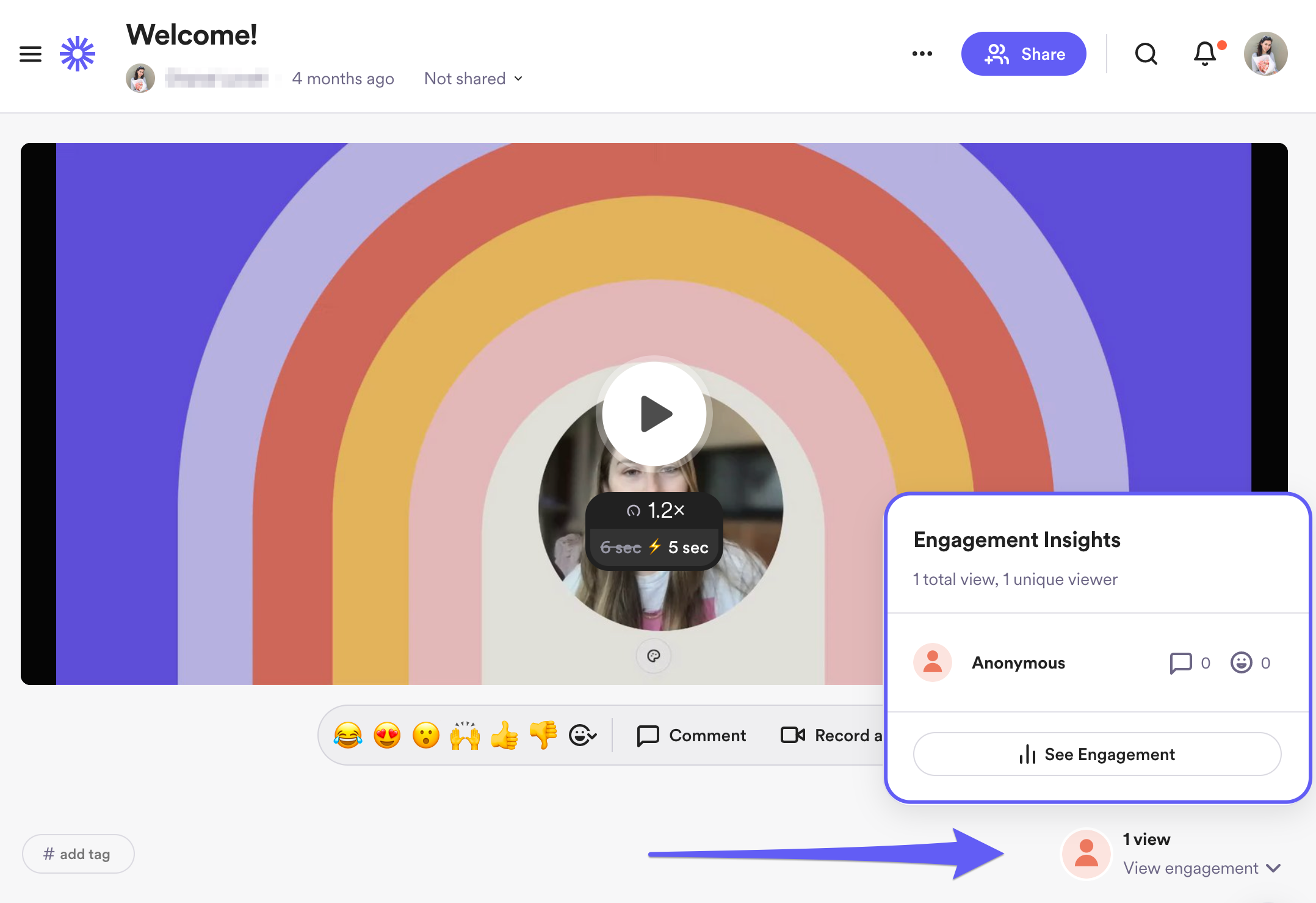This screenshot has height=903, width=1316.
Task: React with the laughing-crying emoji
Action: [348, 735]
